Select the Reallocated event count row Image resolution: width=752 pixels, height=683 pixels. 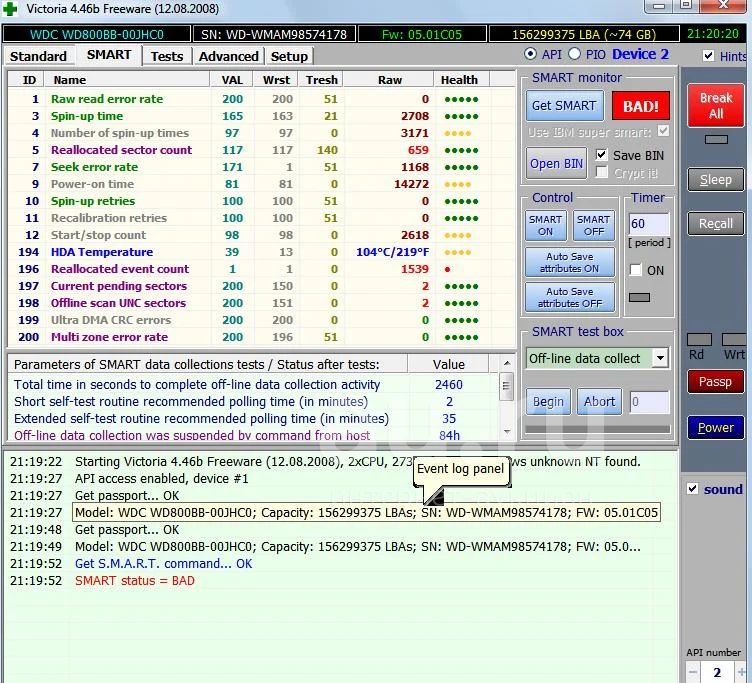coord(261,269)
